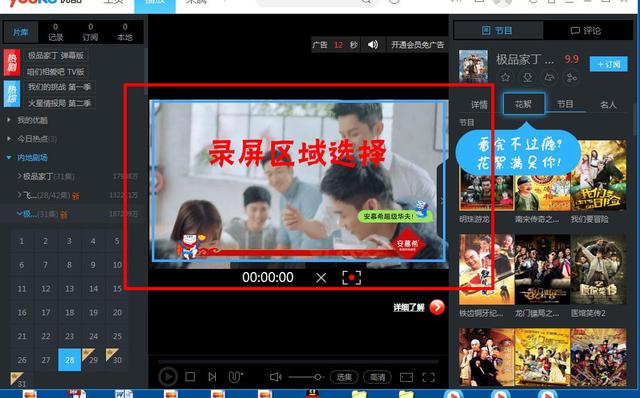Select episode 13 in the grid
Image resolution: width=640 pixels, height=398 pixels.
tap(69, 289)
